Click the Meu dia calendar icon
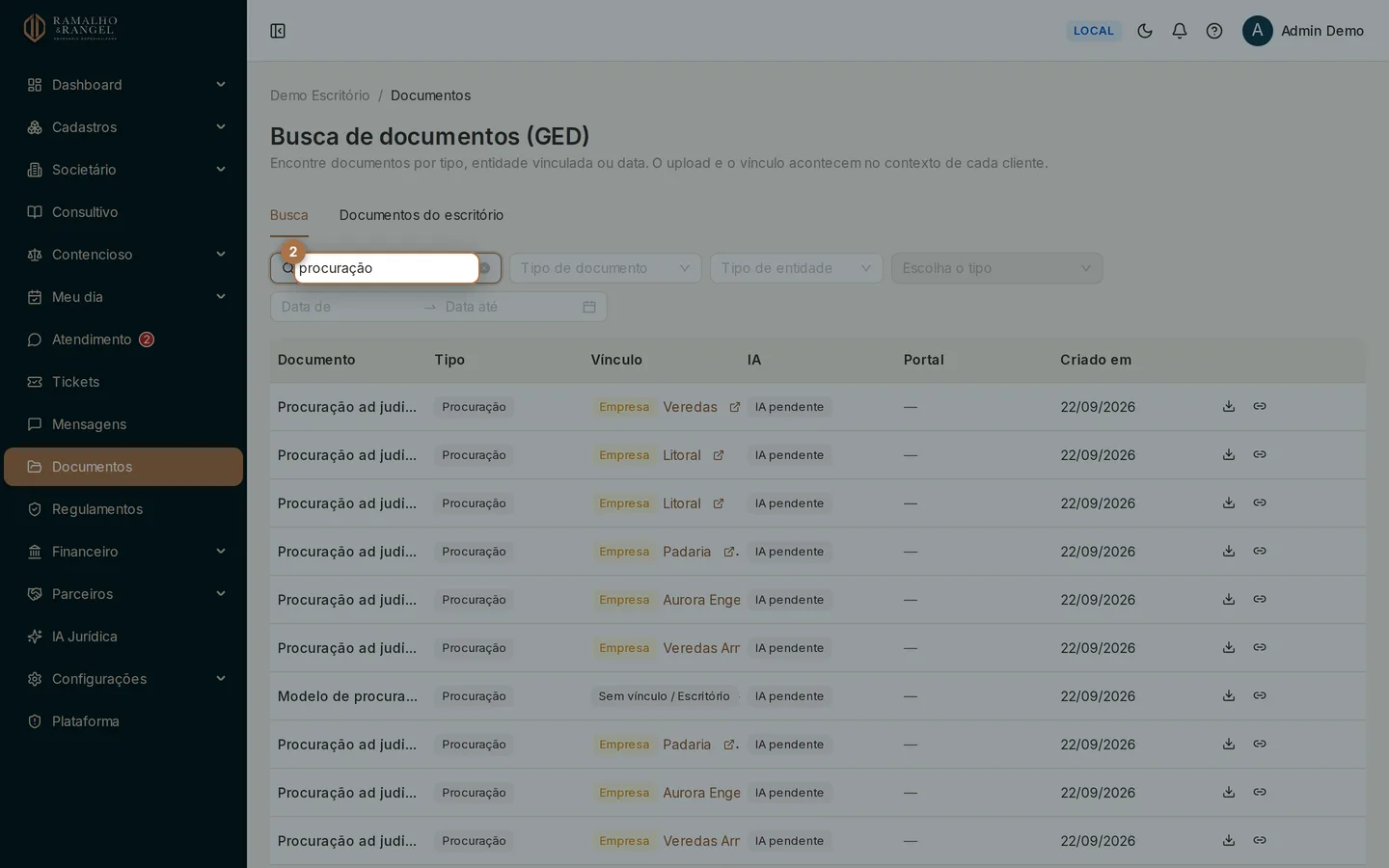The image size is (1389, 868). pyautogui.click(x=35, y=297)
